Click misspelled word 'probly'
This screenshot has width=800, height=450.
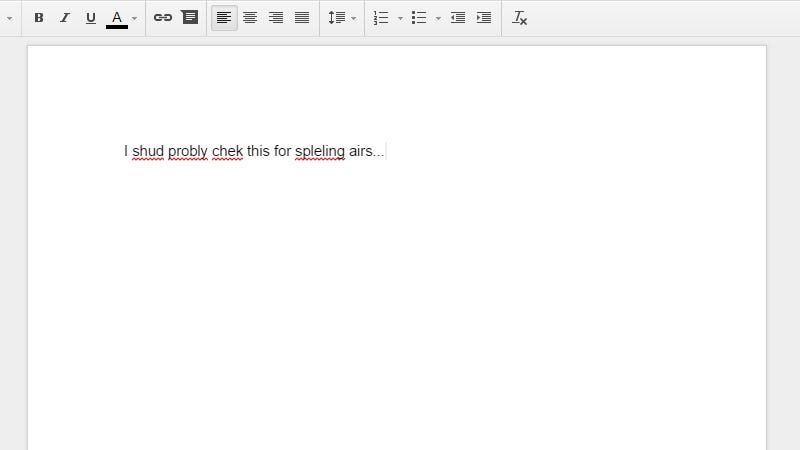(188, 152)
